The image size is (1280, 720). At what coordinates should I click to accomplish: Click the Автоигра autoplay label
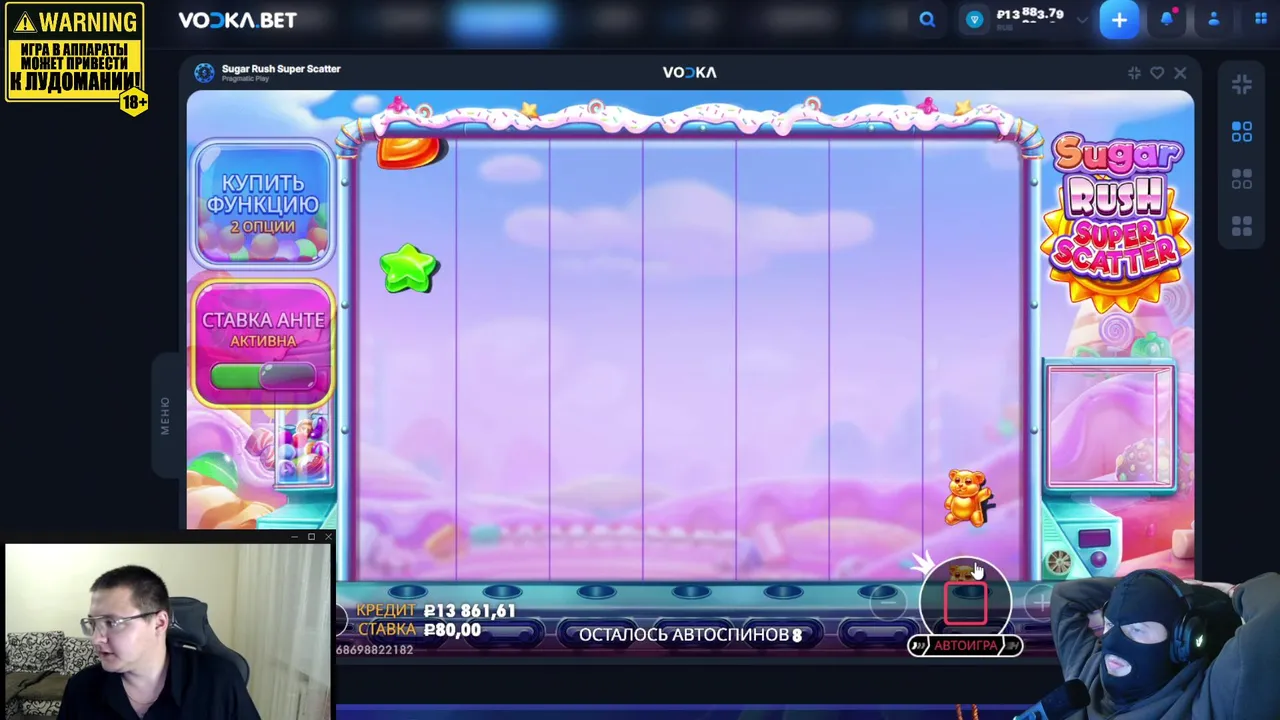coord(965,646)
